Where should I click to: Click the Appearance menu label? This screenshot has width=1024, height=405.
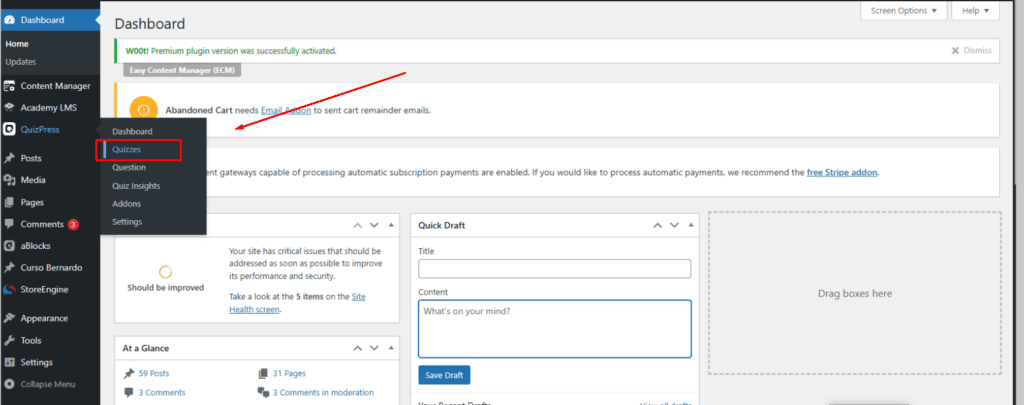pyautogui.click(x=44, y=318)
